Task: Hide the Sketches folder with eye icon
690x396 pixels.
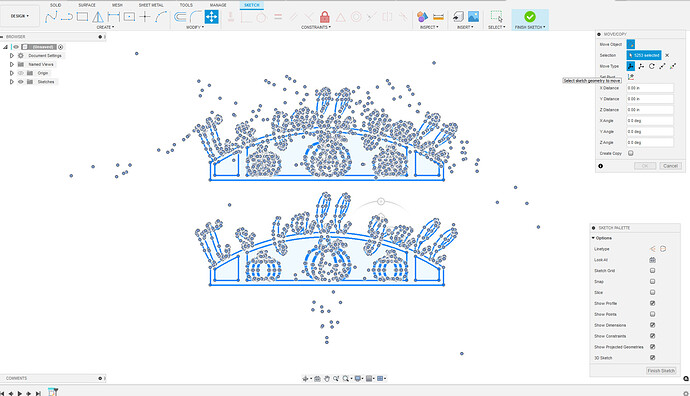Action: 20,82
